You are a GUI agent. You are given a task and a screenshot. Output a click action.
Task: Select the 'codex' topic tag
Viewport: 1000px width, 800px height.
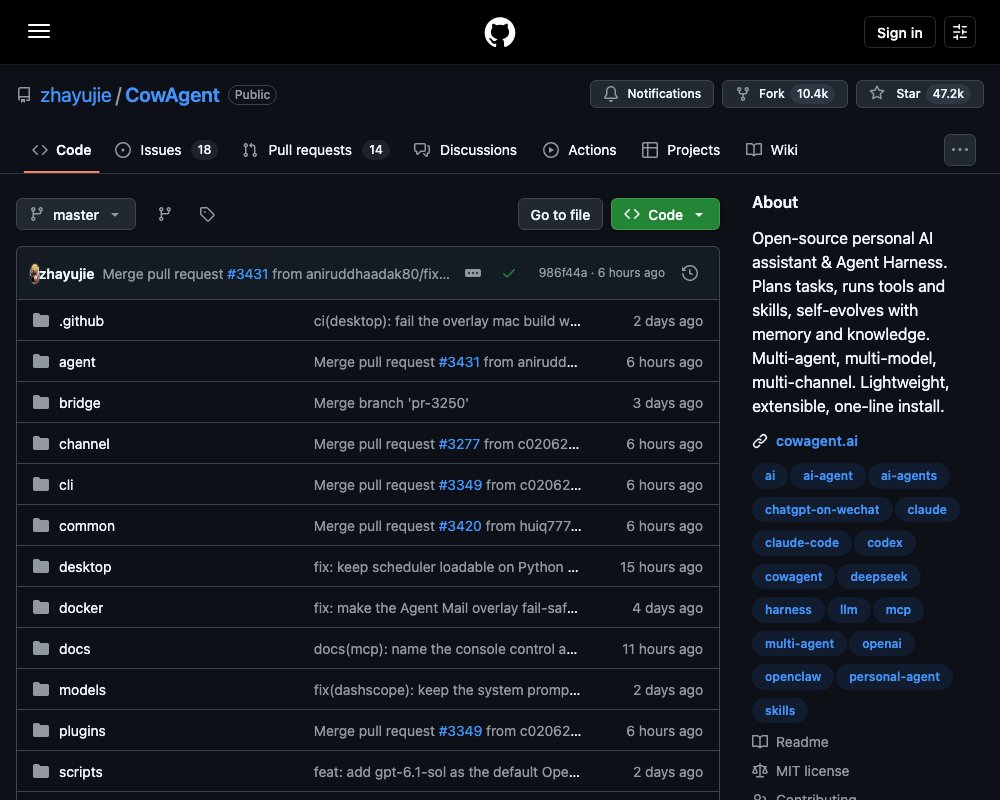[885, 542]
